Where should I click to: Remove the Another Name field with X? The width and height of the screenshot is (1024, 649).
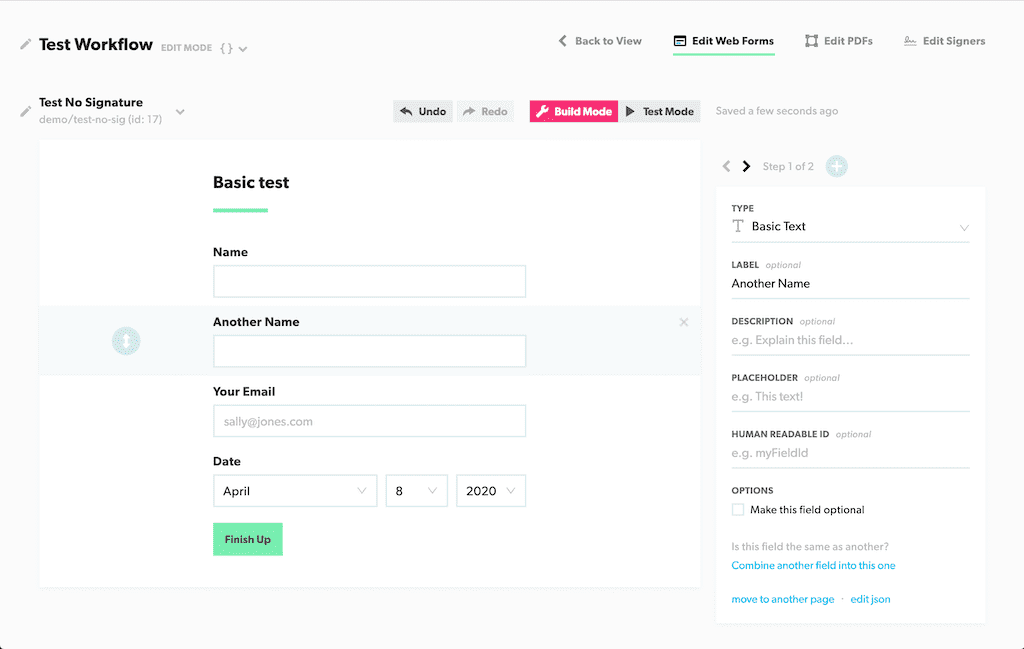point(684,322)
